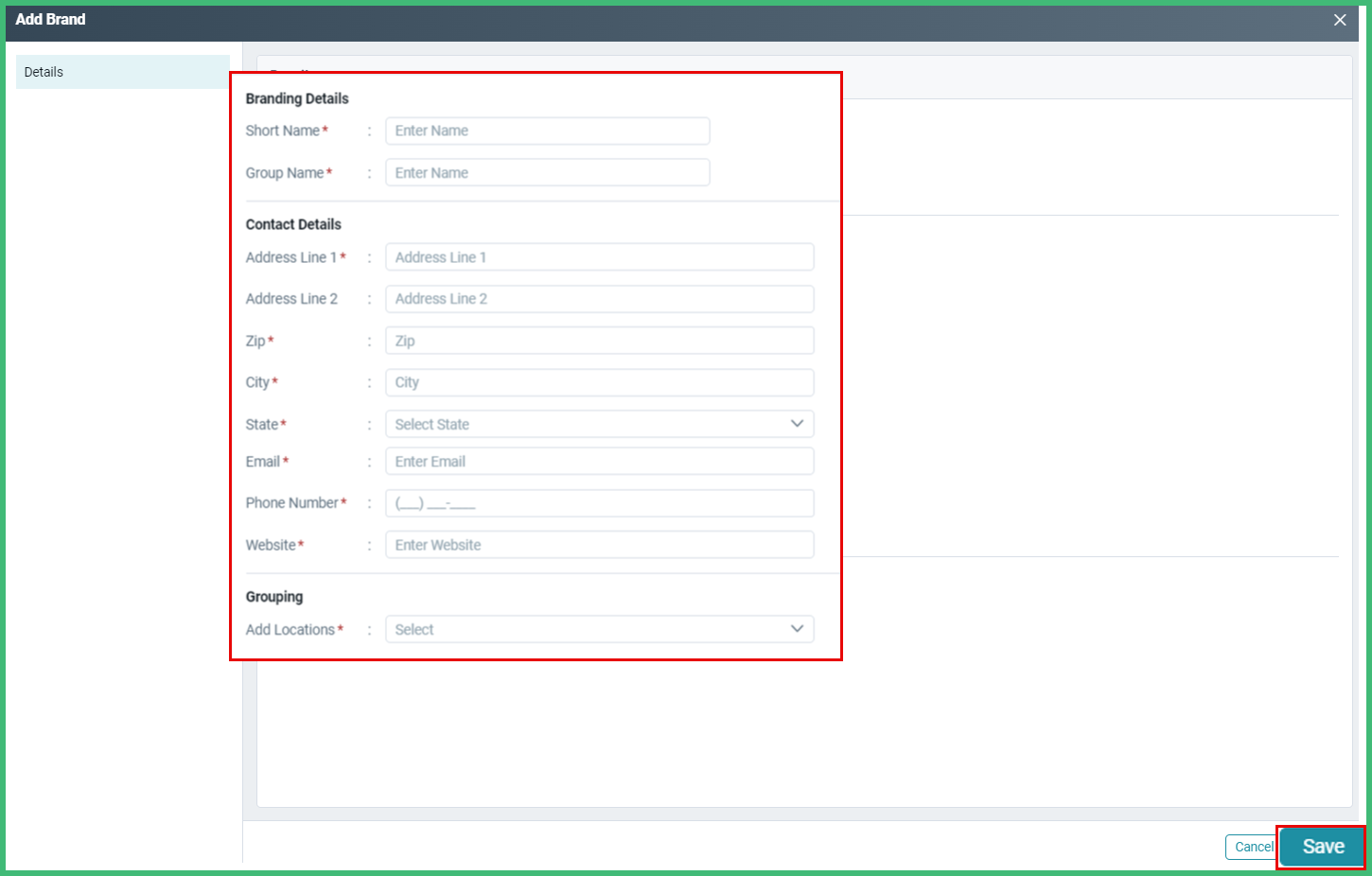Click the Zip code field
This screenshot has width=1372, height=876.
click(599, 340)
